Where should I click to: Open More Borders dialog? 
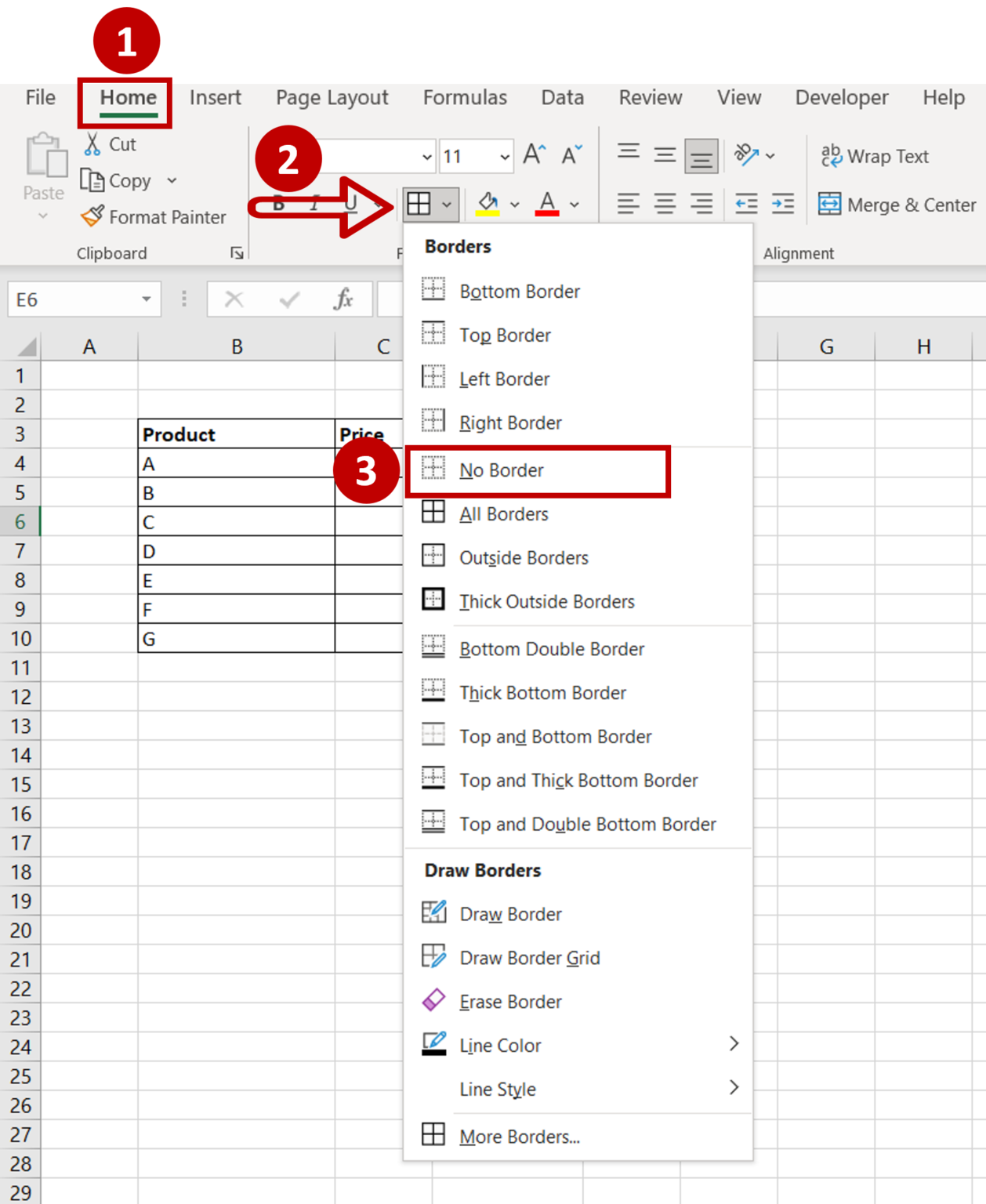pyautogui.click(x=519, y=1136)
